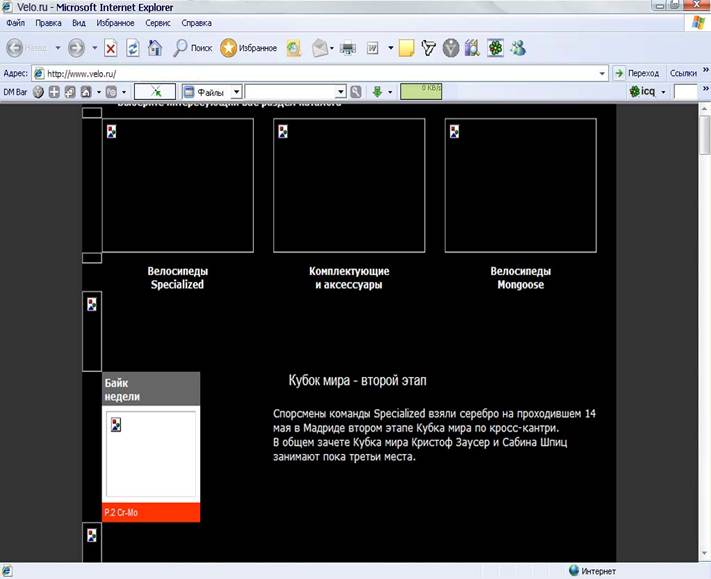Click the research books toolbar icon
Image resolution: width=711 pixels, height=579 pixels.
(472, 48)
